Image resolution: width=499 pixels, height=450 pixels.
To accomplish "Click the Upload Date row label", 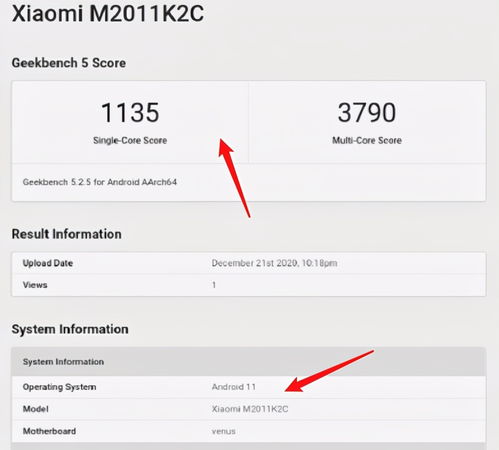I will click(48, 263).
